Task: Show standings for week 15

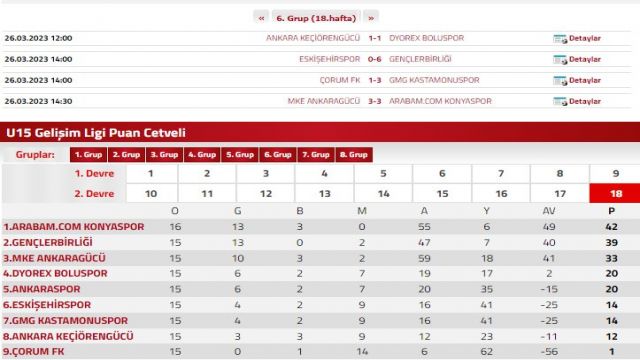Action: click(442, 193)
